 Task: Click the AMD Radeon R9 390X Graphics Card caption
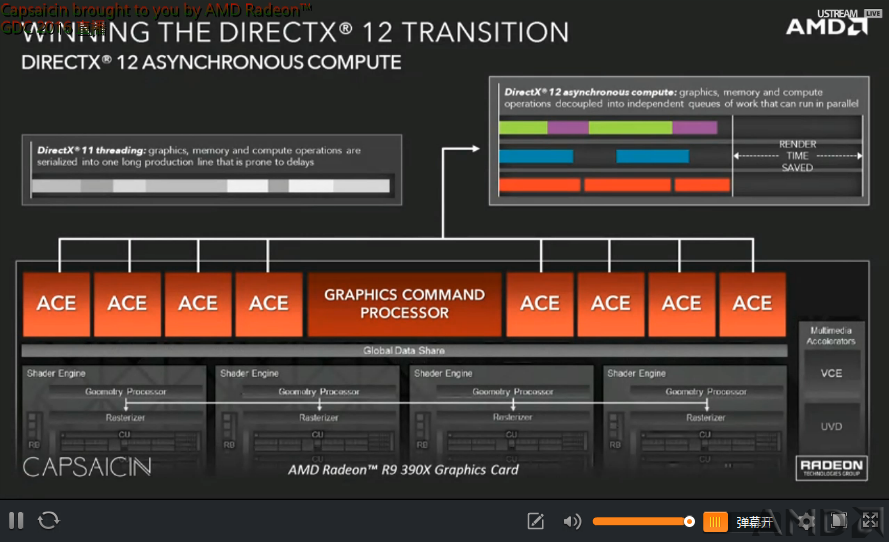(403, 470)
